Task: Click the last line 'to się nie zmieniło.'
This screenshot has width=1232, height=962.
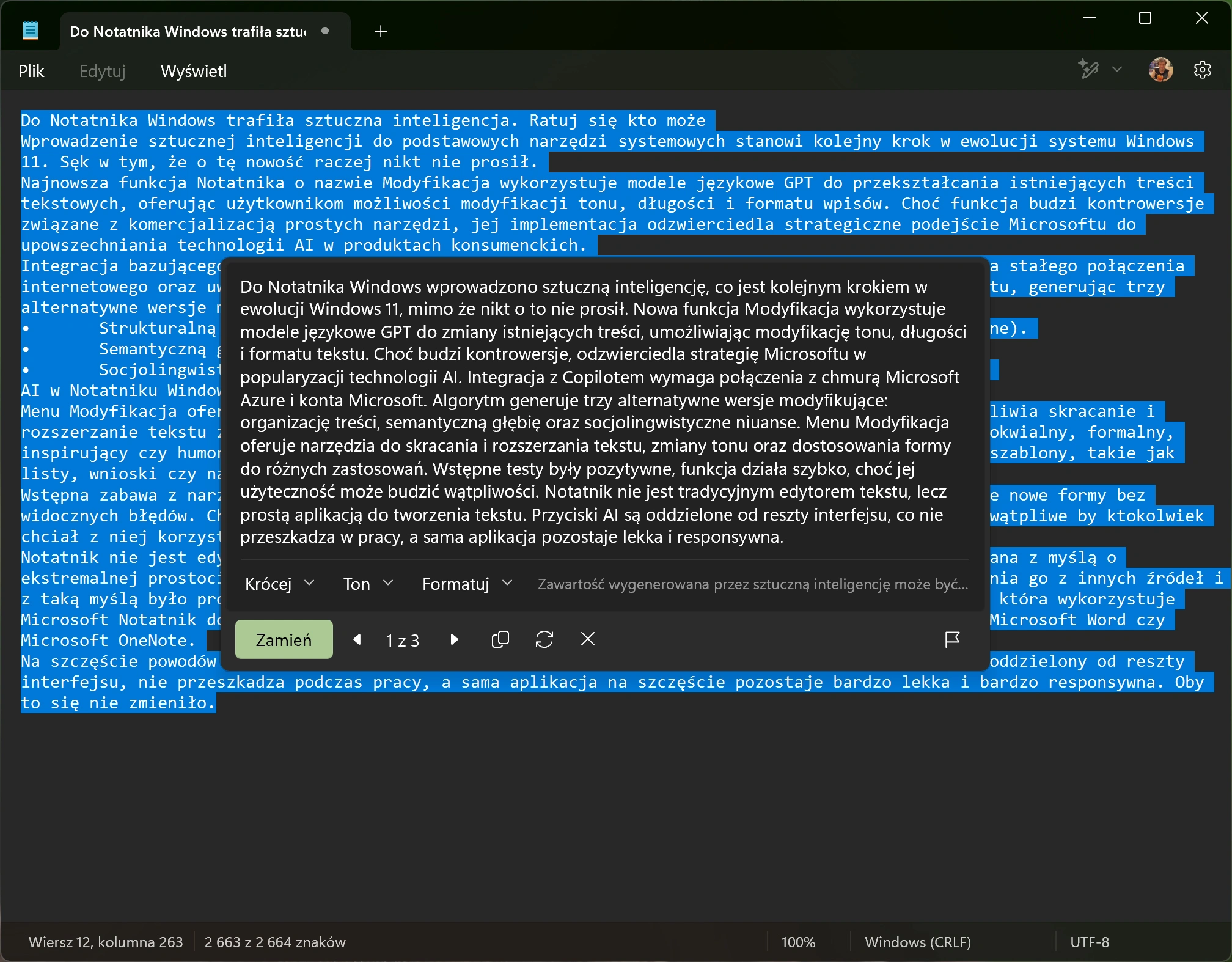Action: coord(118,703)
